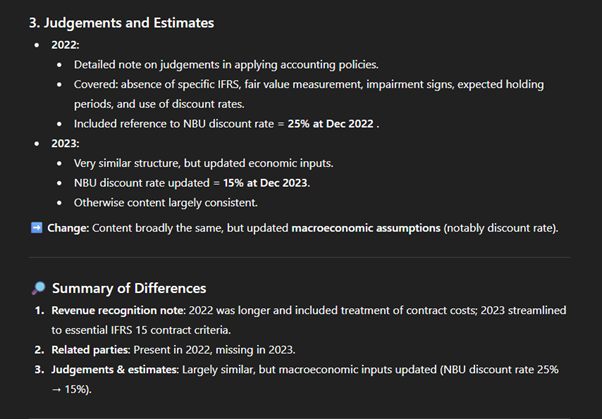This screenshot has width=602, height=419.
Task: Click the horizontal divider line above Summary
Action: 300,258
